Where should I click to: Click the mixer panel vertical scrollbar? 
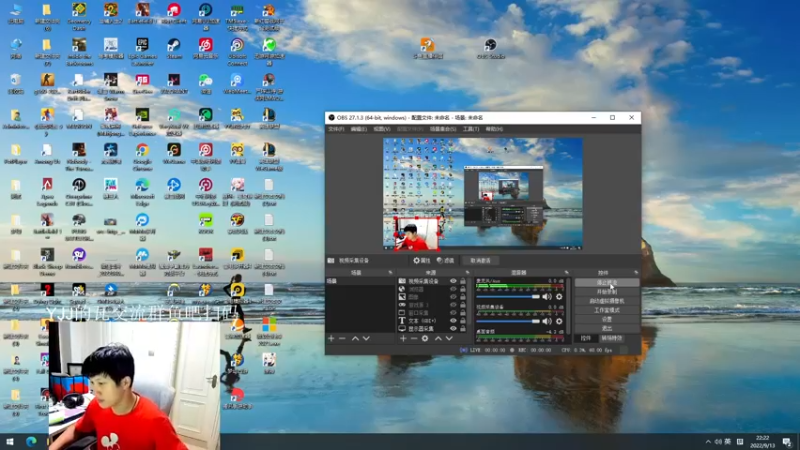[x=568, y=306]
